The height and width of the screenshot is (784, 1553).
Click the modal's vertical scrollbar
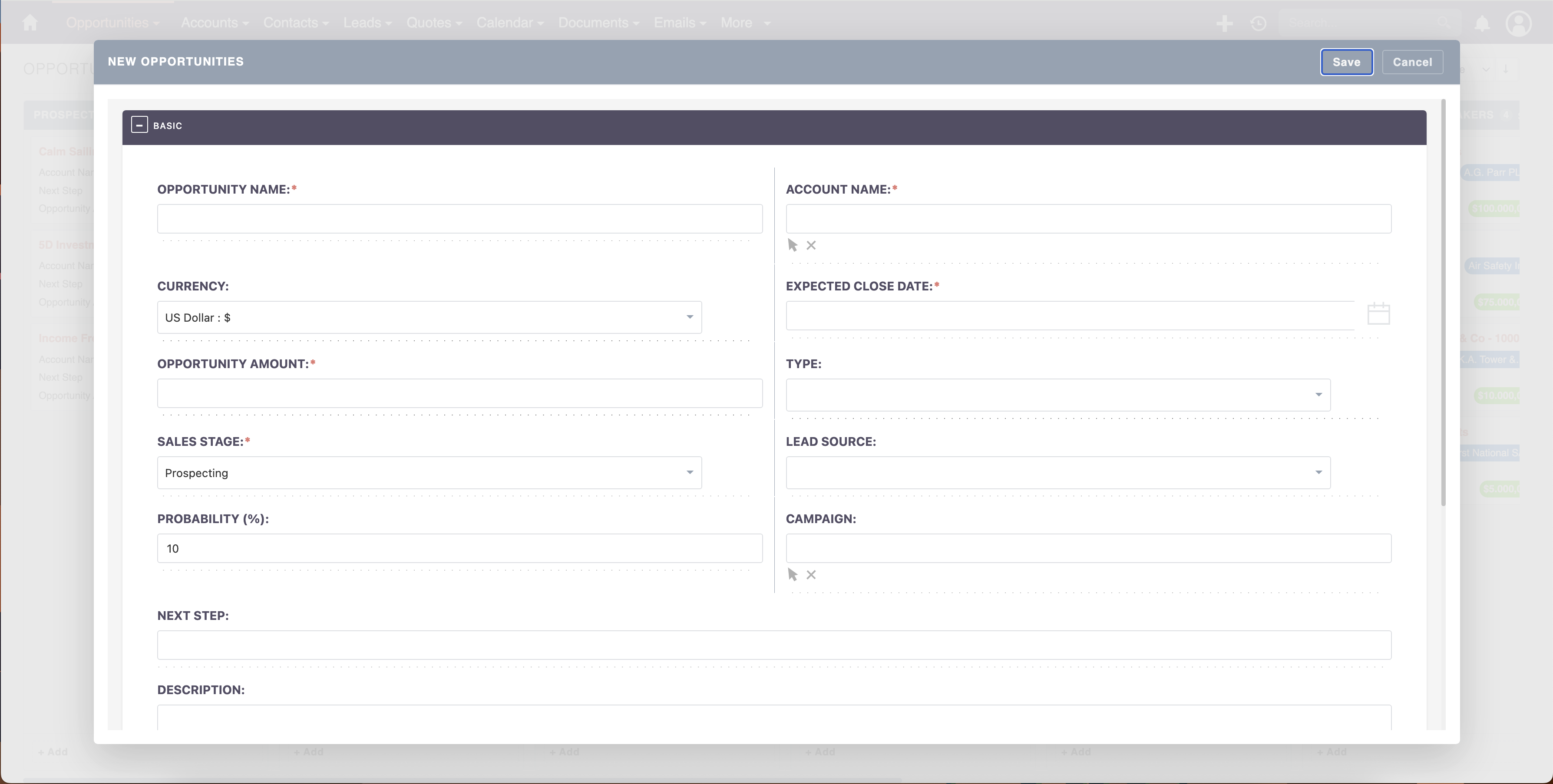pos(1443,303)
